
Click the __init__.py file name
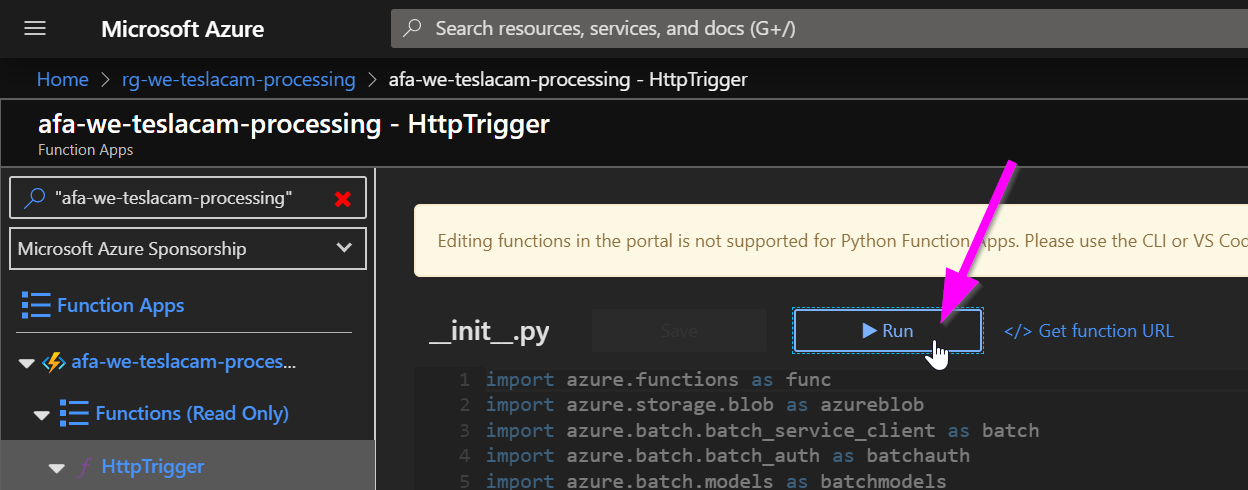[489, 331]
